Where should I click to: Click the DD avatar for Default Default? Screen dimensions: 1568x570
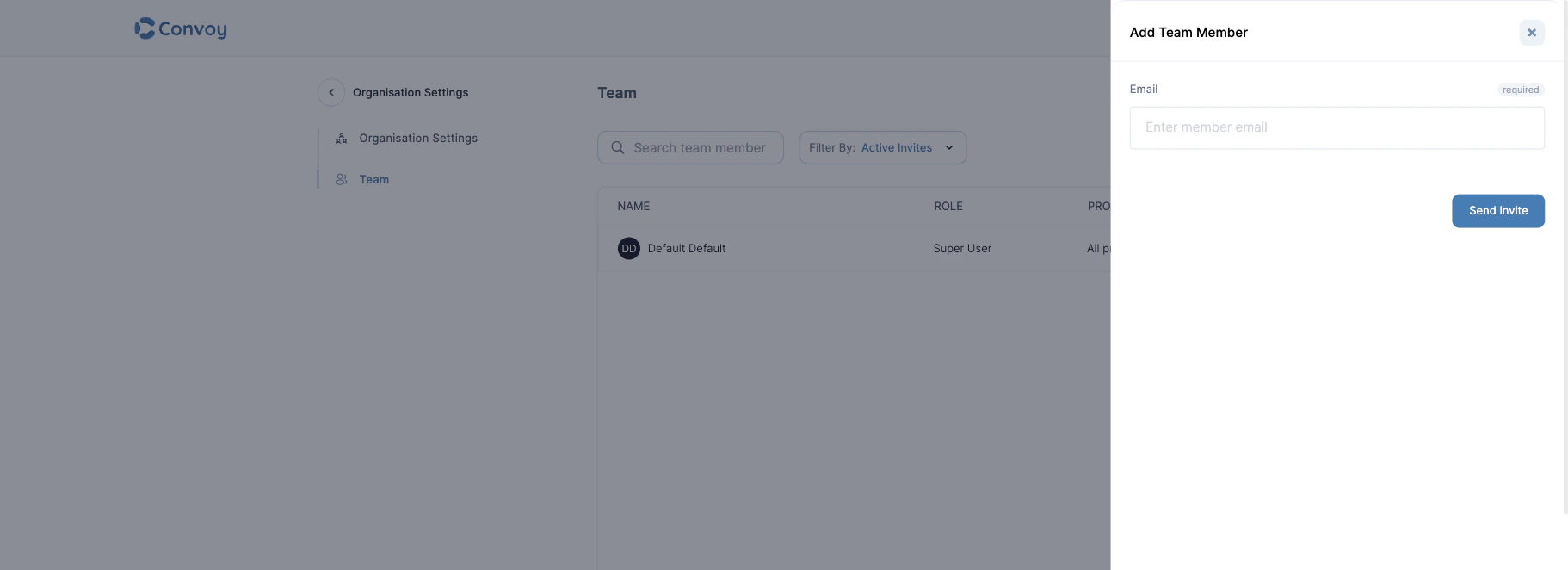click(629, 248)
